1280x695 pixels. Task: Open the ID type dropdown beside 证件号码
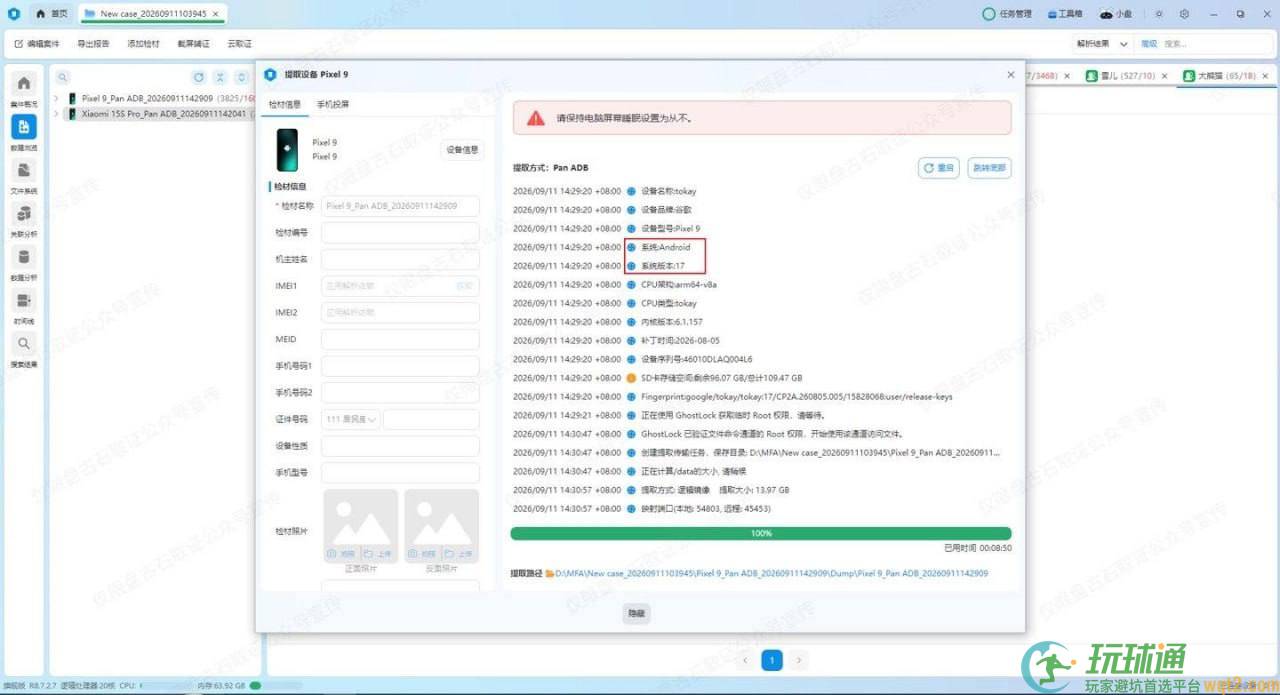click(x=350, y=420)
